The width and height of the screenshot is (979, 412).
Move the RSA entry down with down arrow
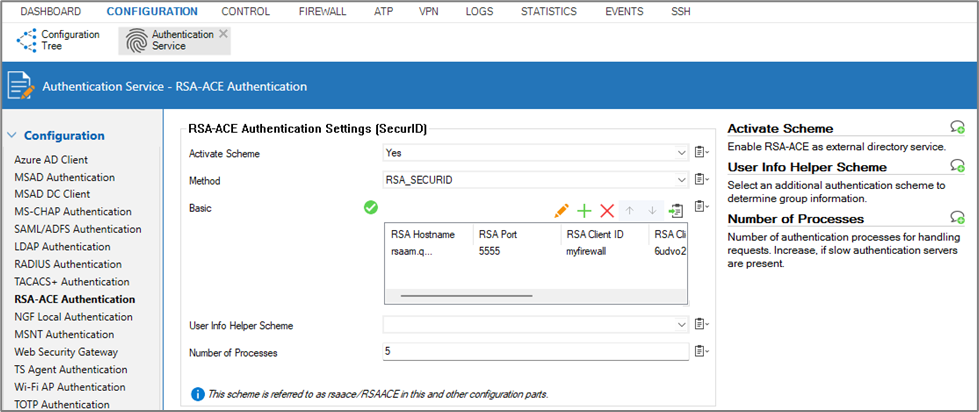[651, 210]
